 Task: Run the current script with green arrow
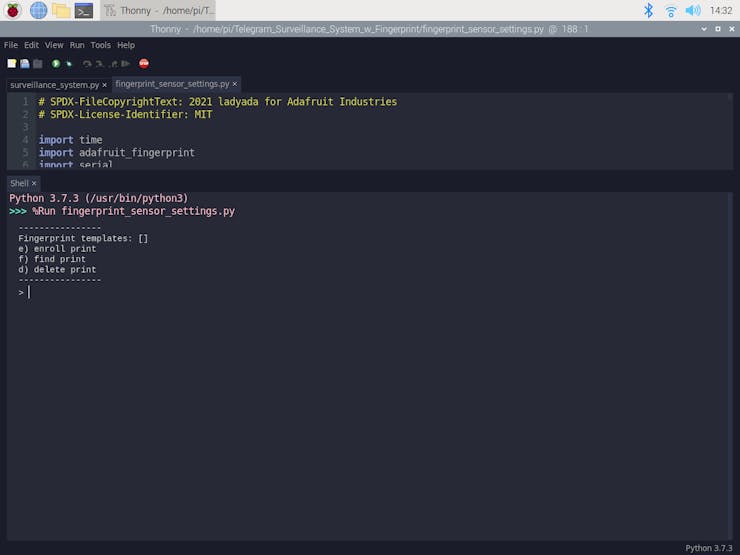click(56, 63)
